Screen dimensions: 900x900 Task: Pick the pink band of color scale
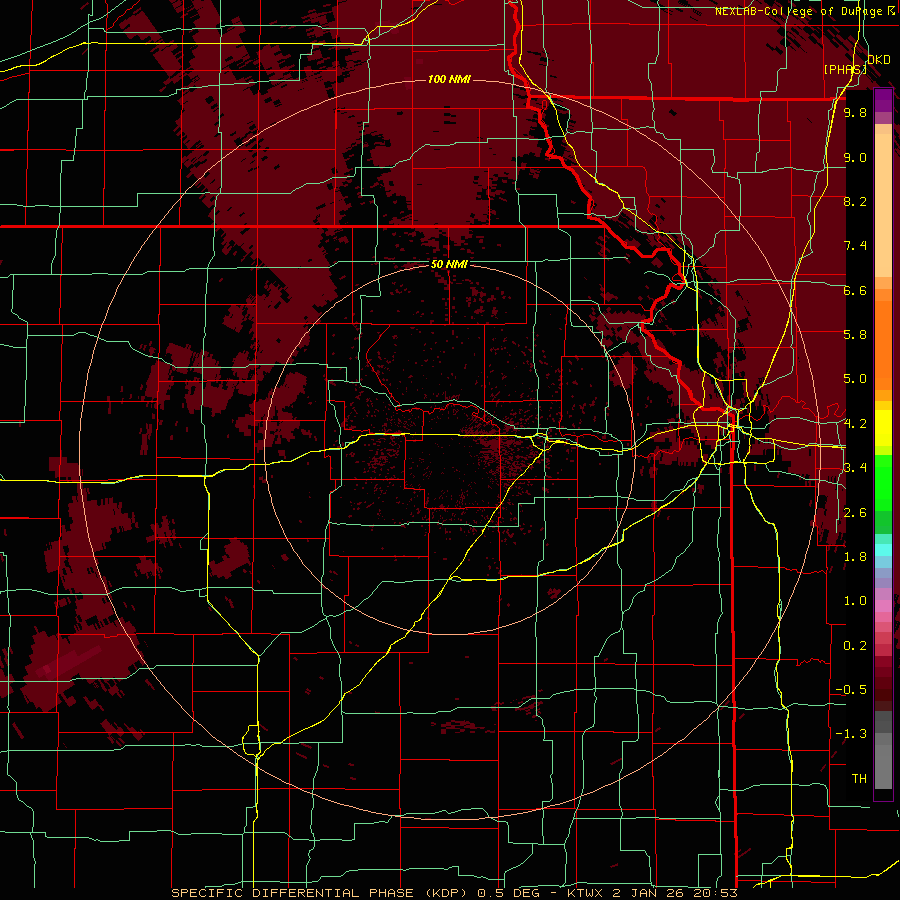pyautogui.click(x=883, y=606)
